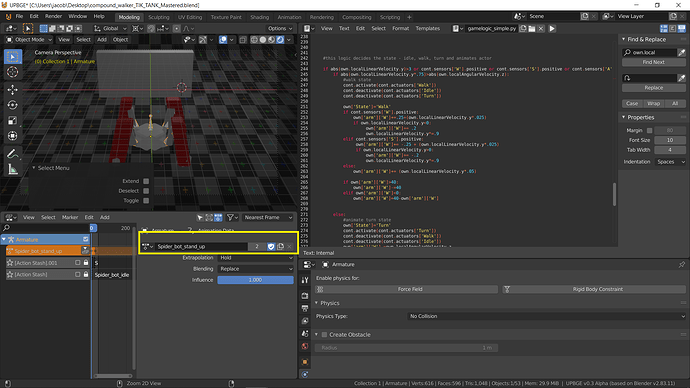Adjust the obstacle Radius field

pos(407,348)
